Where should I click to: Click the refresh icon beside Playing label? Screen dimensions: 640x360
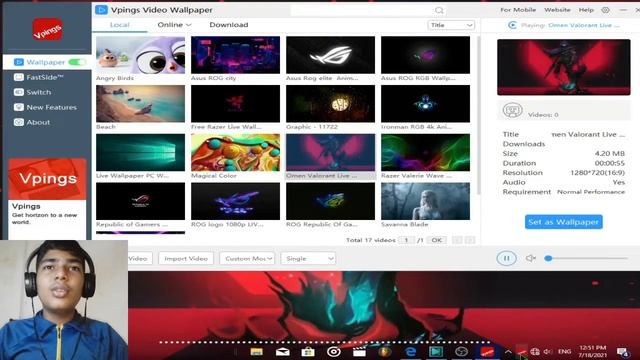(512, 25)
